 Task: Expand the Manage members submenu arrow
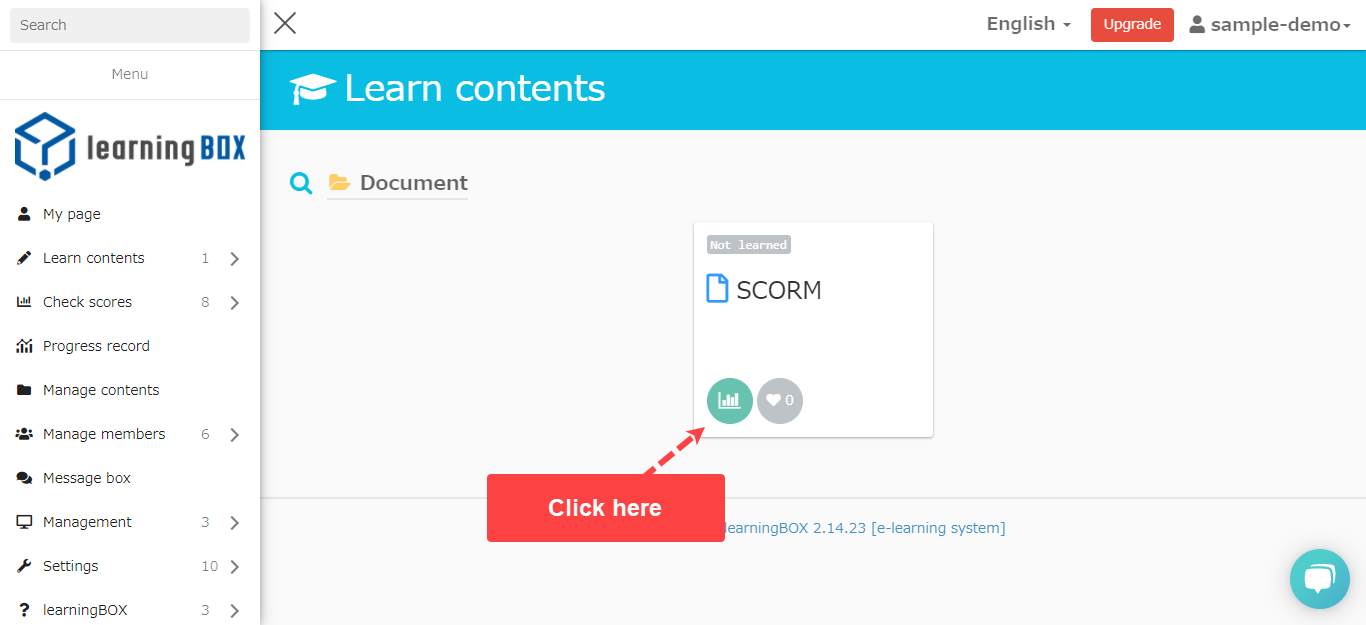point(235,435)
